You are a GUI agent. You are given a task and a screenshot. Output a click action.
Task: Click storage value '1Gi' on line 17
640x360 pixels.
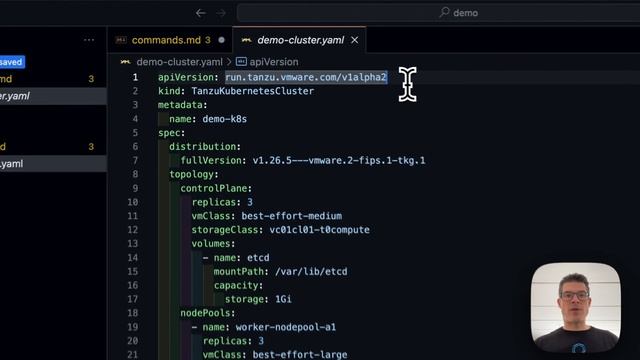pyautogui.click(x=283, y=299)
